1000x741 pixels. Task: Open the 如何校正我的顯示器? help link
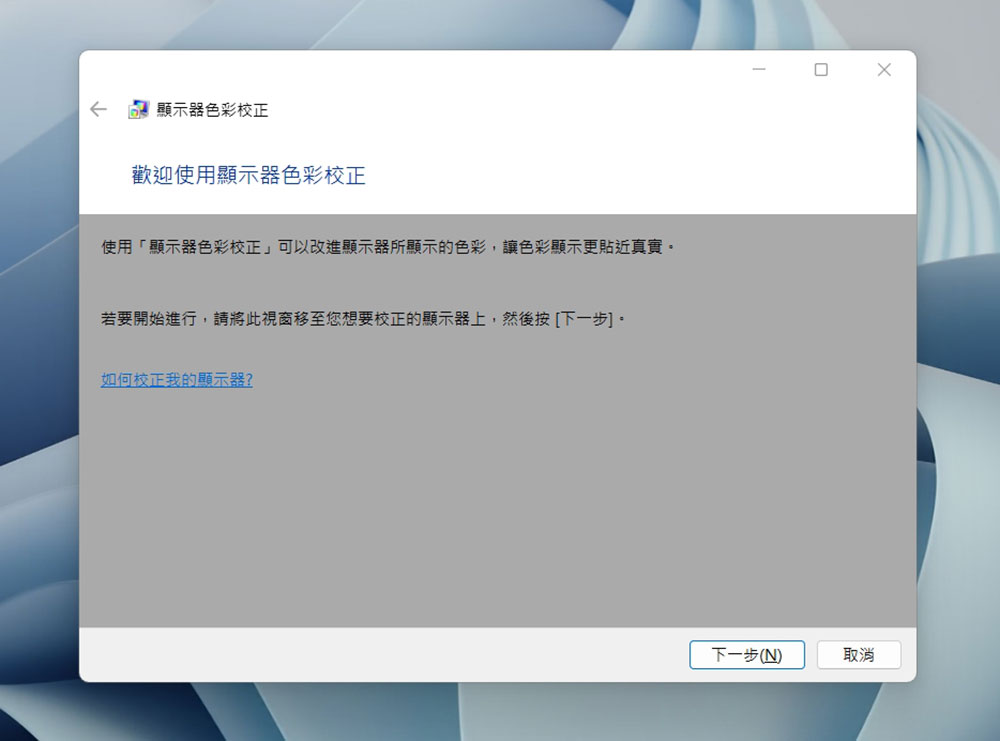(x=177, y=380)
